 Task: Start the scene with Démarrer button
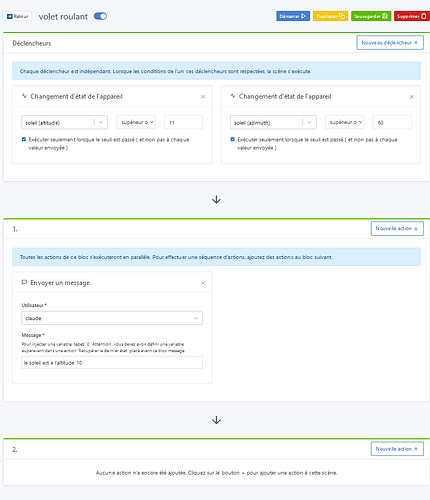click(x=293, y=16)
